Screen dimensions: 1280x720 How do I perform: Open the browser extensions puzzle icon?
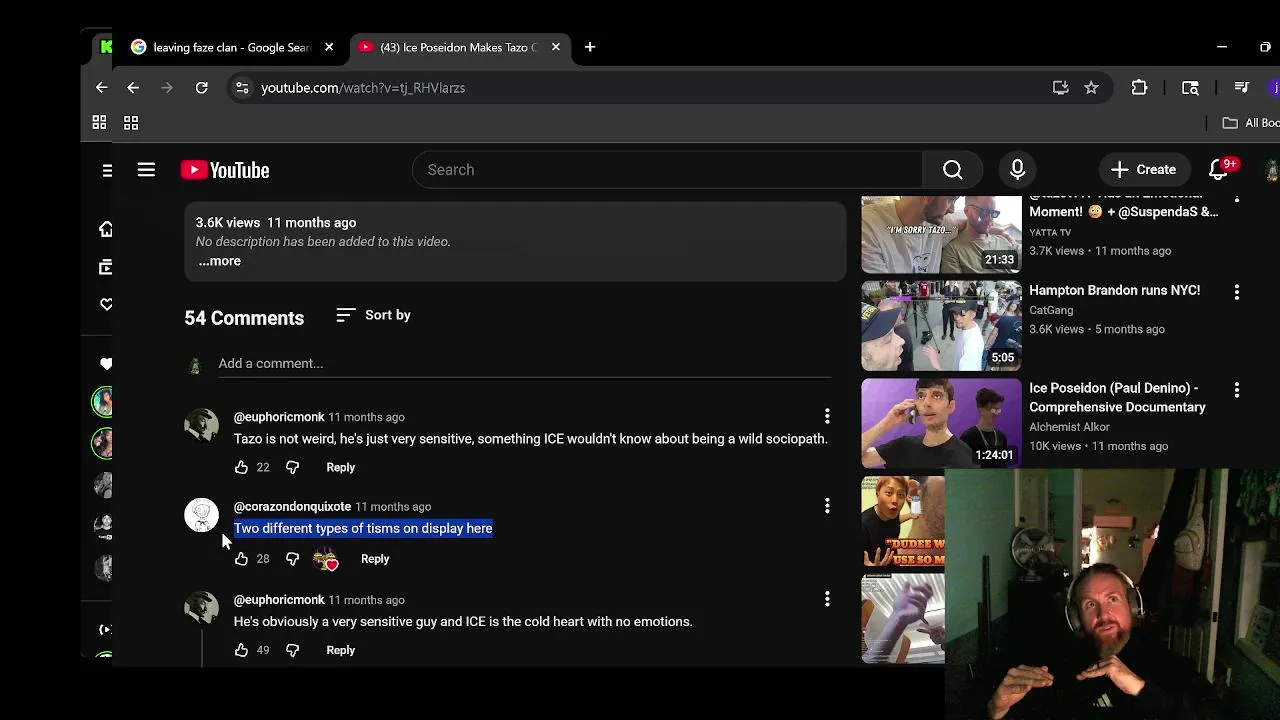pos(1139,88)
